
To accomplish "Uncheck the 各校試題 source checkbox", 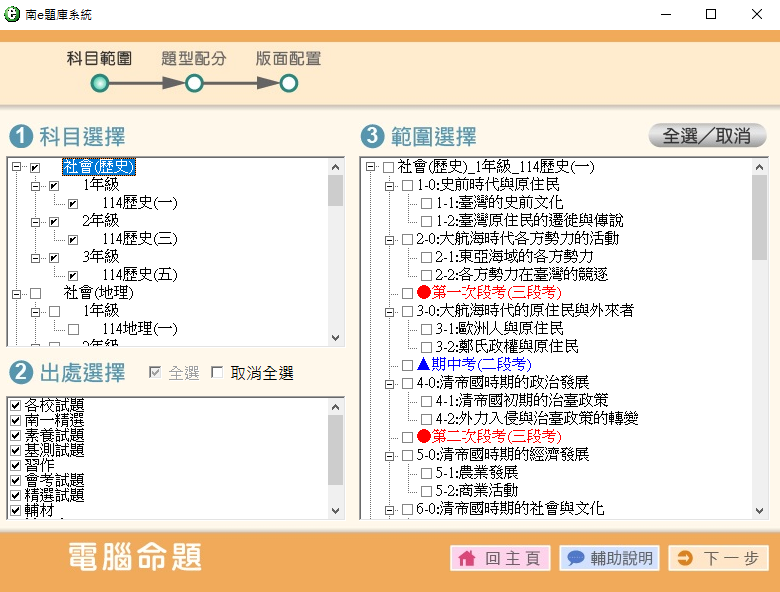I will pyautogui.click(x=15, y=405).
